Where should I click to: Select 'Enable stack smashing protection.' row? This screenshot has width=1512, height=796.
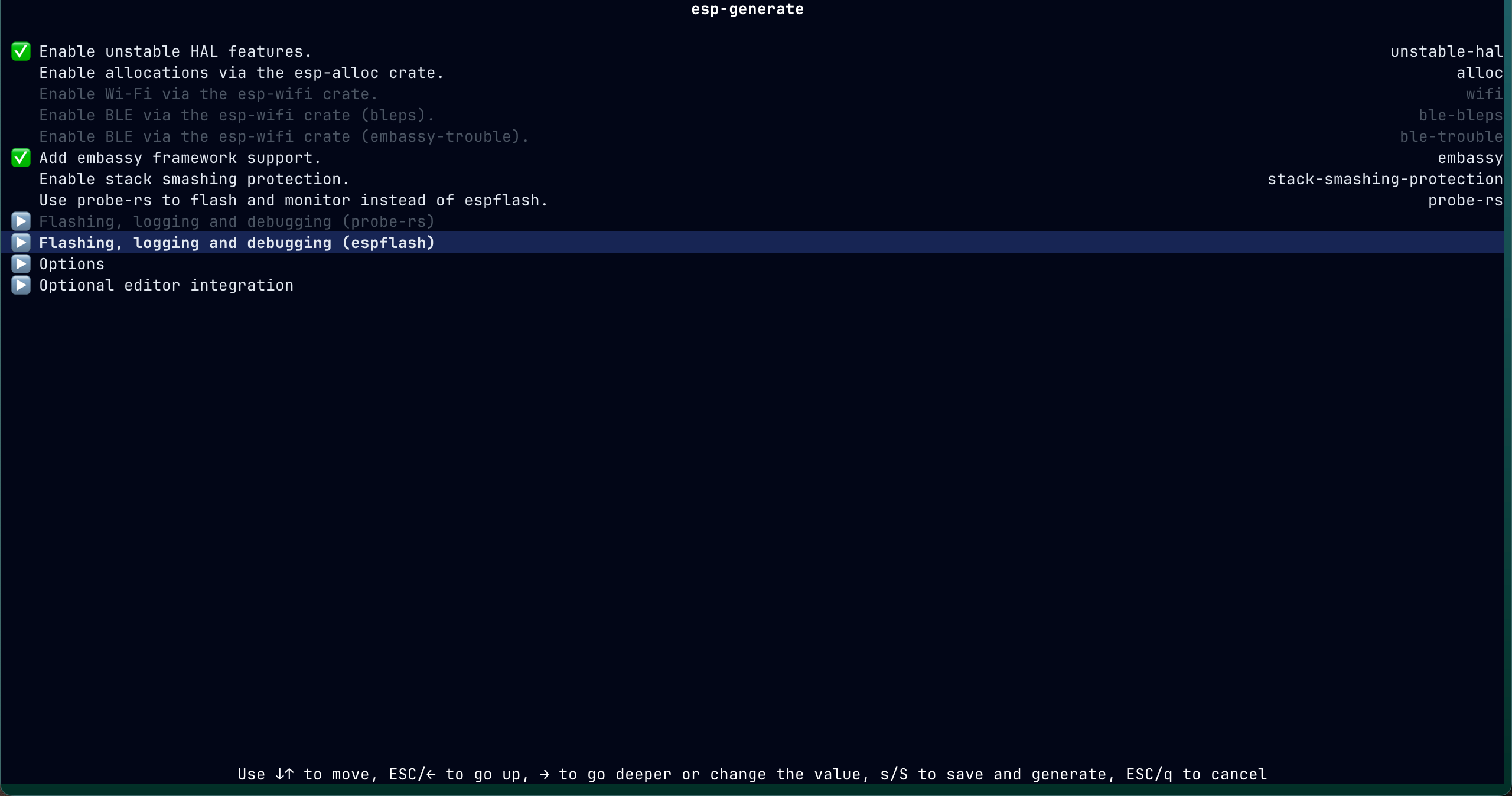(752, 179)
